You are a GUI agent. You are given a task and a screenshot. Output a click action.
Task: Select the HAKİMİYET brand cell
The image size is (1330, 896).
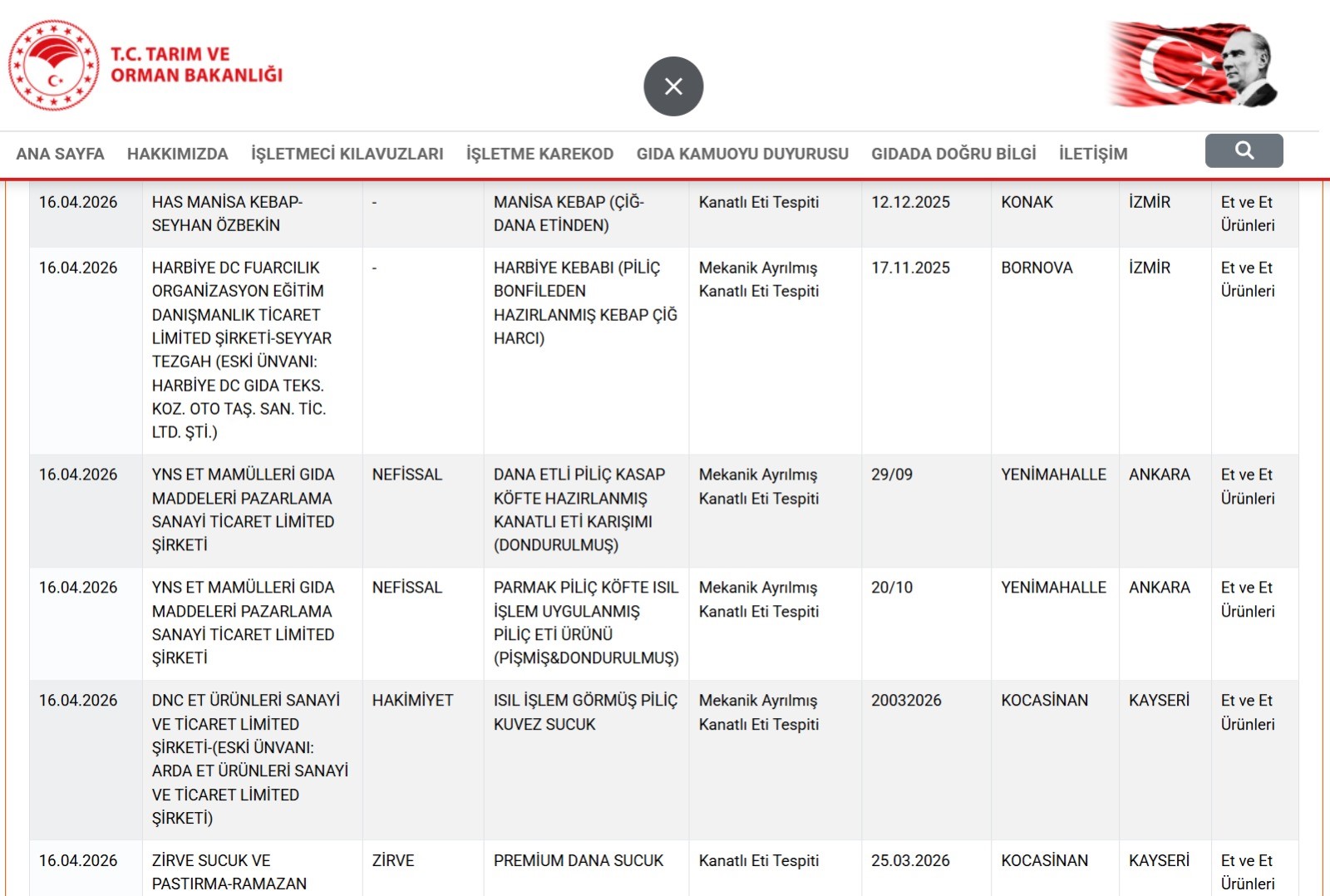coord(412,701)
